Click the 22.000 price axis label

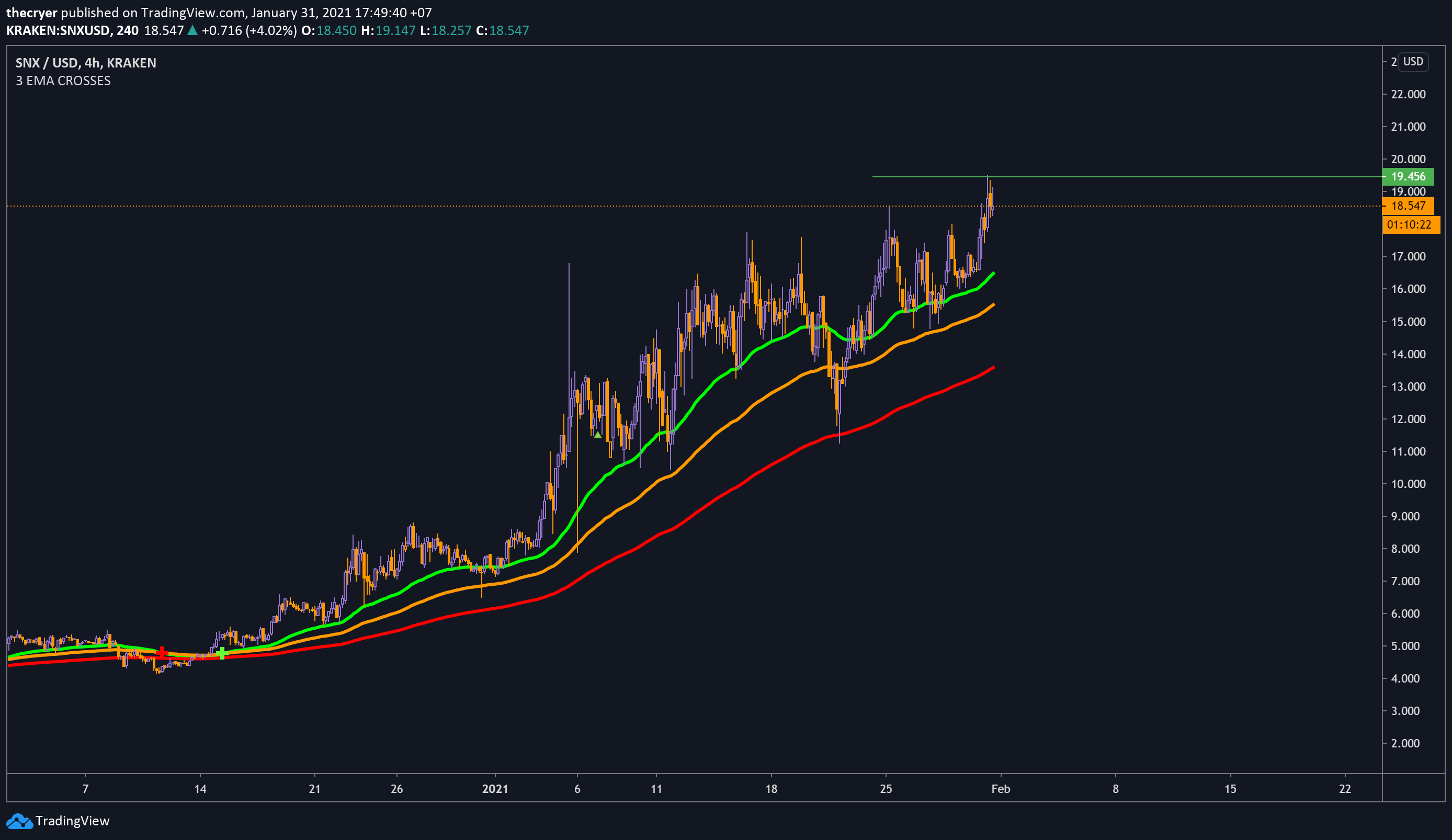coord(1408,94)
